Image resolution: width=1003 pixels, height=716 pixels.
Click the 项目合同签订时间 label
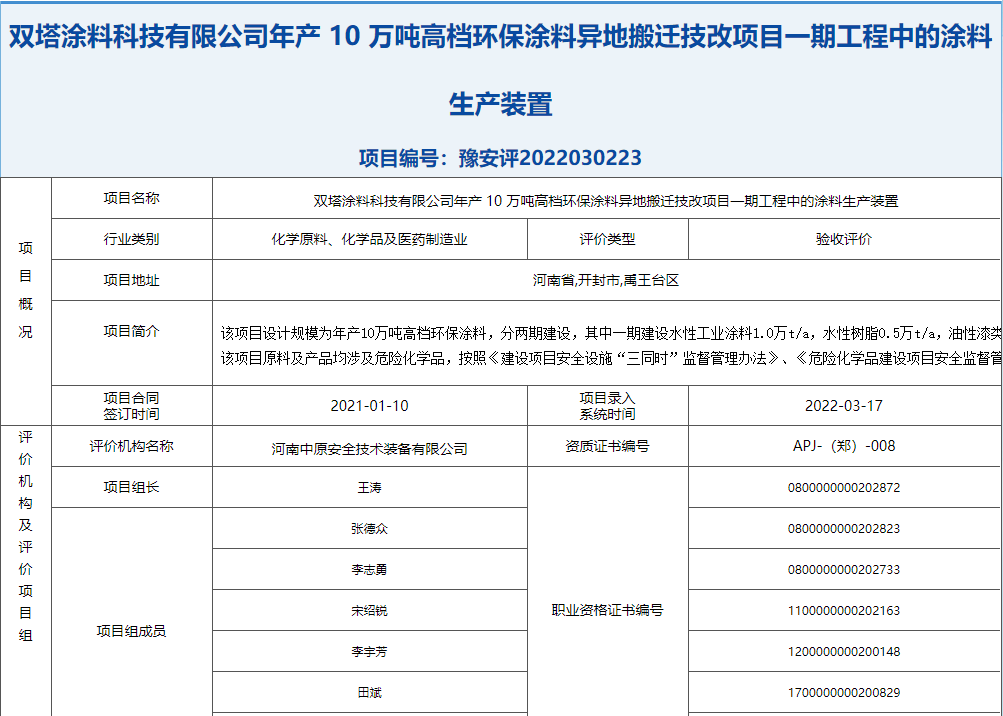click(x=132, y=406)
